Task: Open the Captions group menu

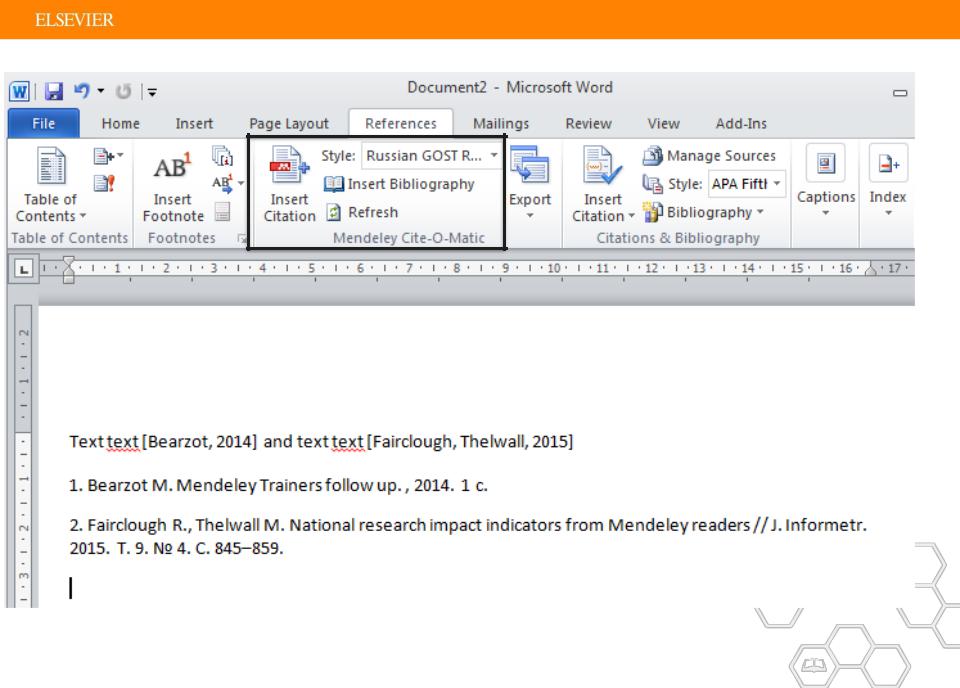Action: [825, 181]
